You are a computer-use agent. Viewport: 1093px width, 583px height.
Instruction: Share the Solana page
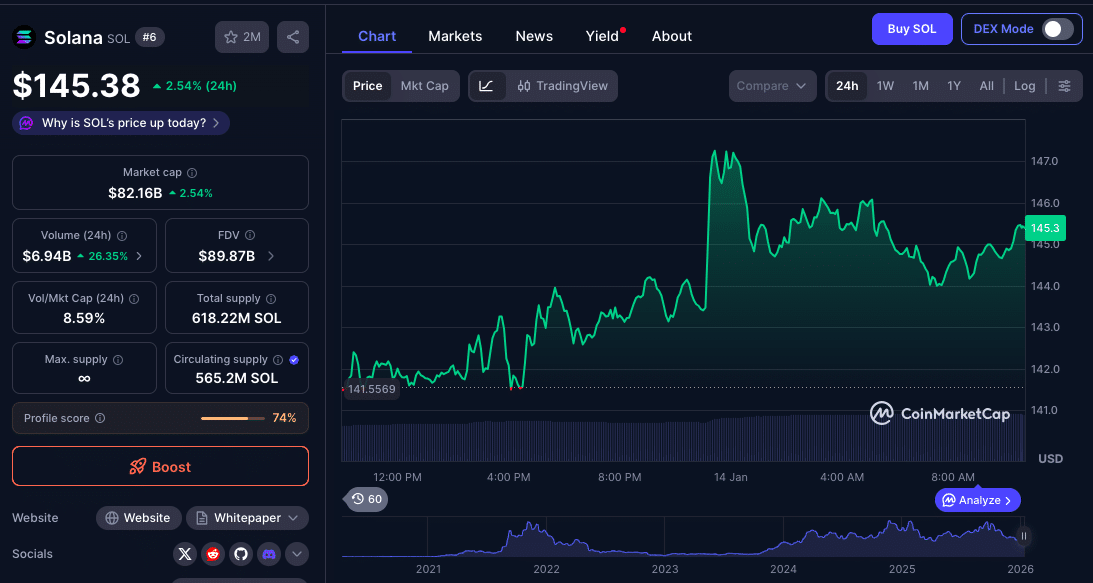292,36
